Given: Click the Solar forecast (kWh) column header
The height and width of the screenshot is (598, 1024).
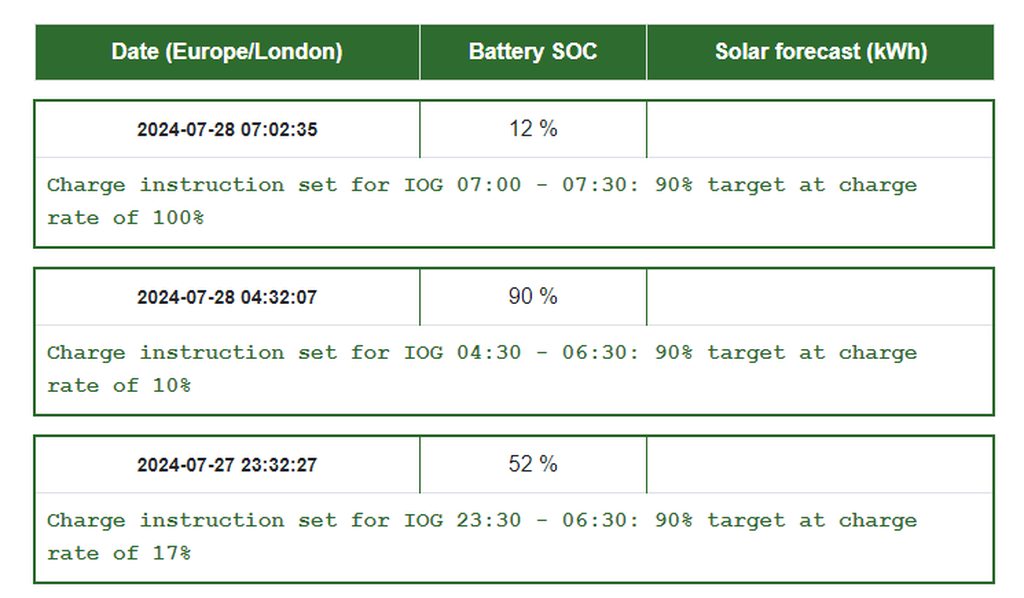Looking at the screenshot, I should point(820,52).
